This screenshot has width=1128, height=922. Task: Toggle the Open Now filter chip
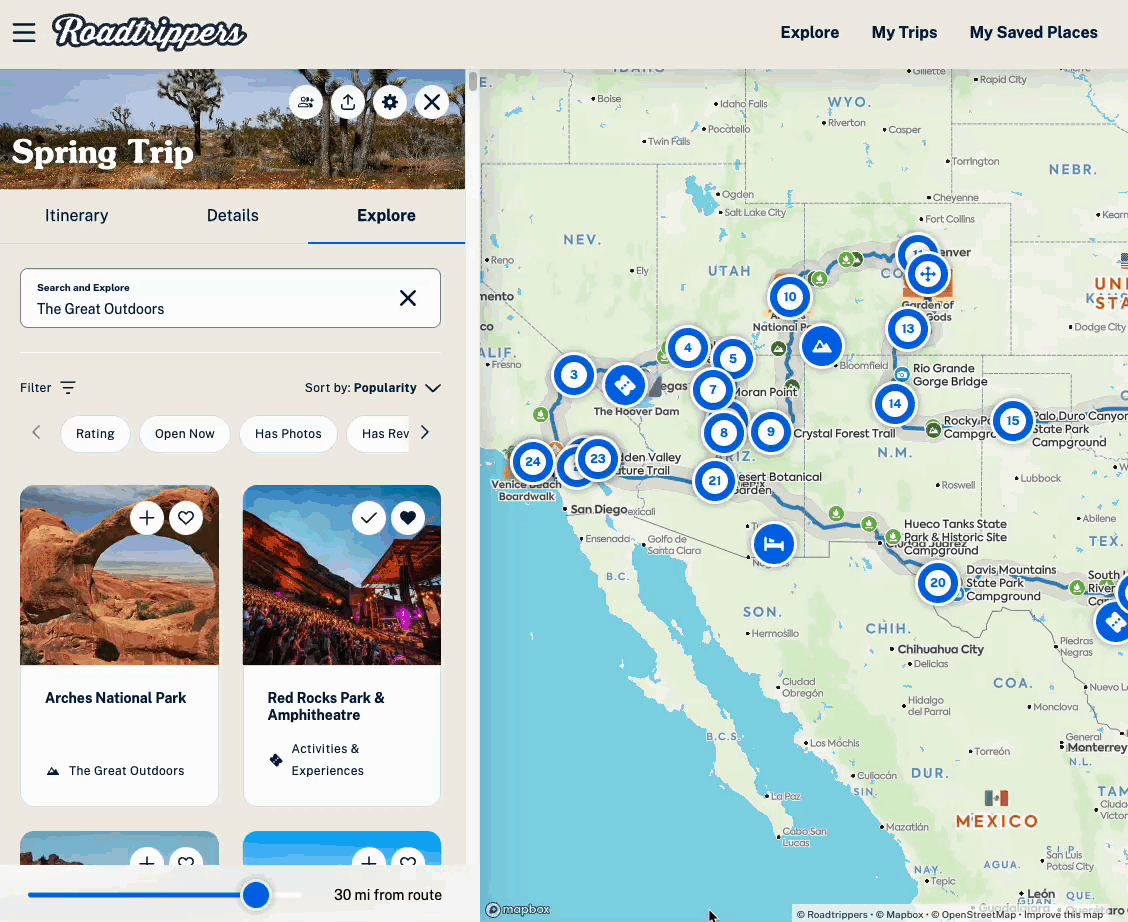coord(185,434)
